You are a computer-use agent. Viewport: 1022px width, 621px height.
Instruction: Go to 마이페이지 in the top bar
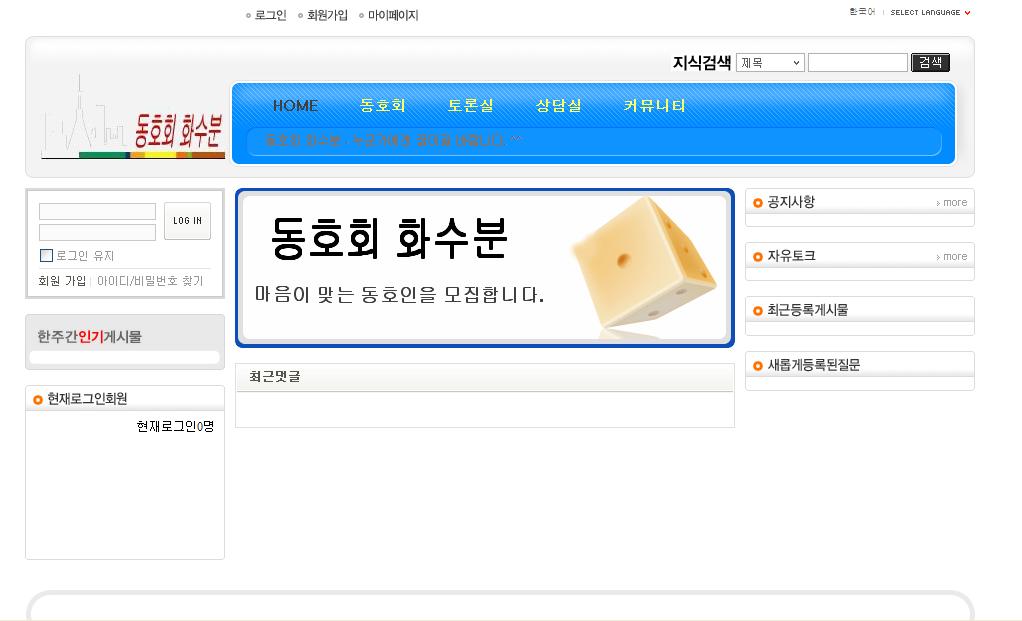coord(393,15)
